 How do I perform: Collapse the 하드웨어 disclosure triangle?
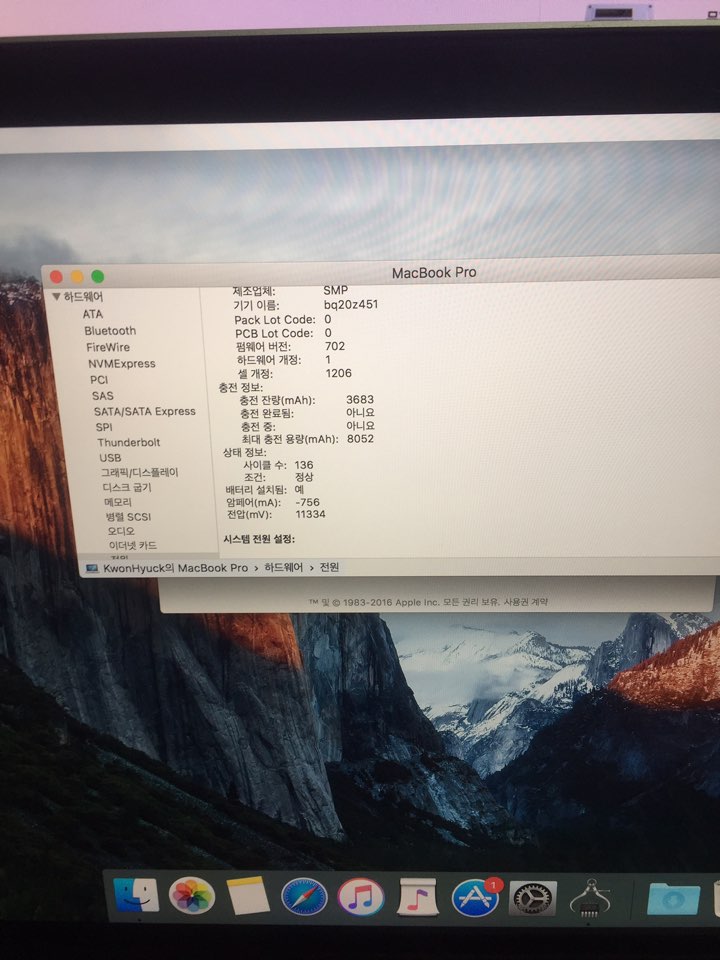coord(57,297)
